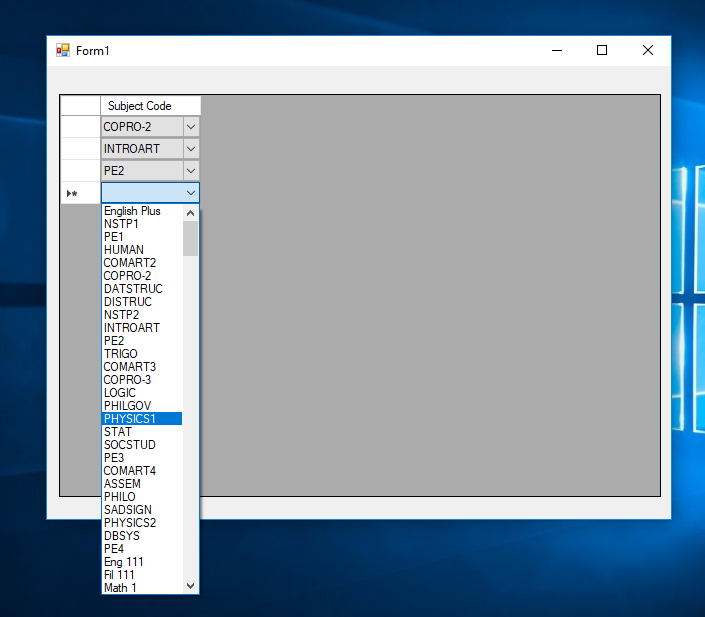Choose ASSEM in the dropdown list
The image size is (705, 617).
click(142, 484)
